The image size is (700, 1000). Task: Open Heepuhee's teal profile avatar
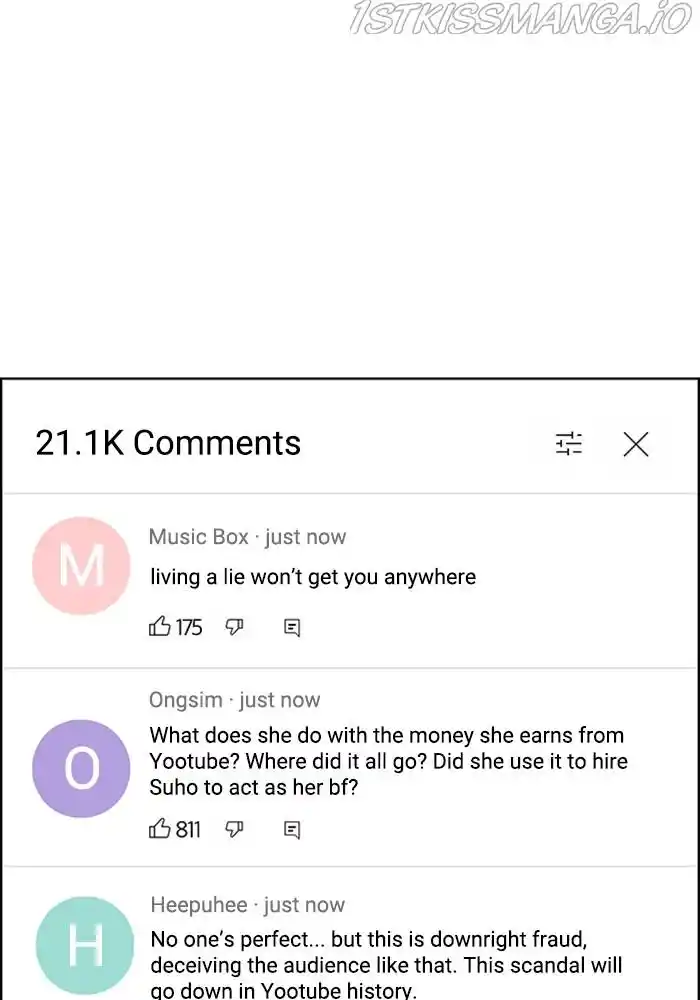coord(85,945)
